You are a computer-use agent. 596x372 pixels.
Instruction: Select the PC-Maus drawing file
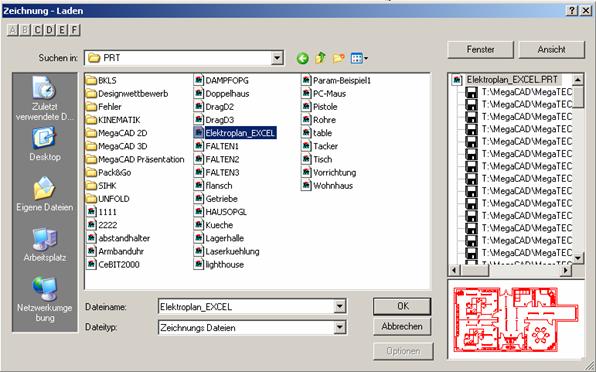324,94
